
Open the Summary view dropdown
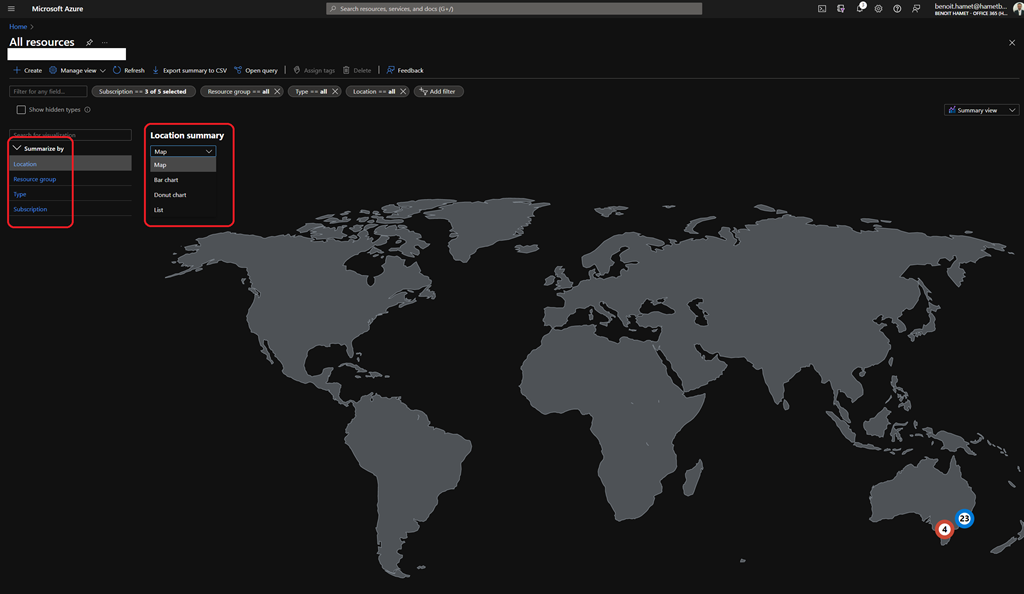[981, 110]
